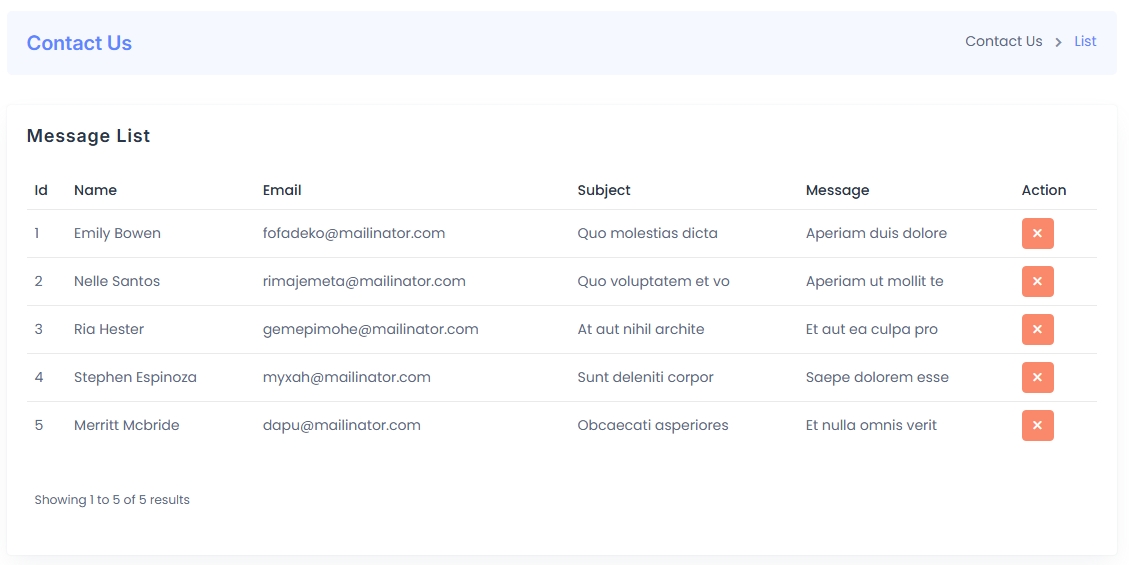Click message Et aut ea culpa pro
Screen dimensions: 1129x565
coord(871,329)
